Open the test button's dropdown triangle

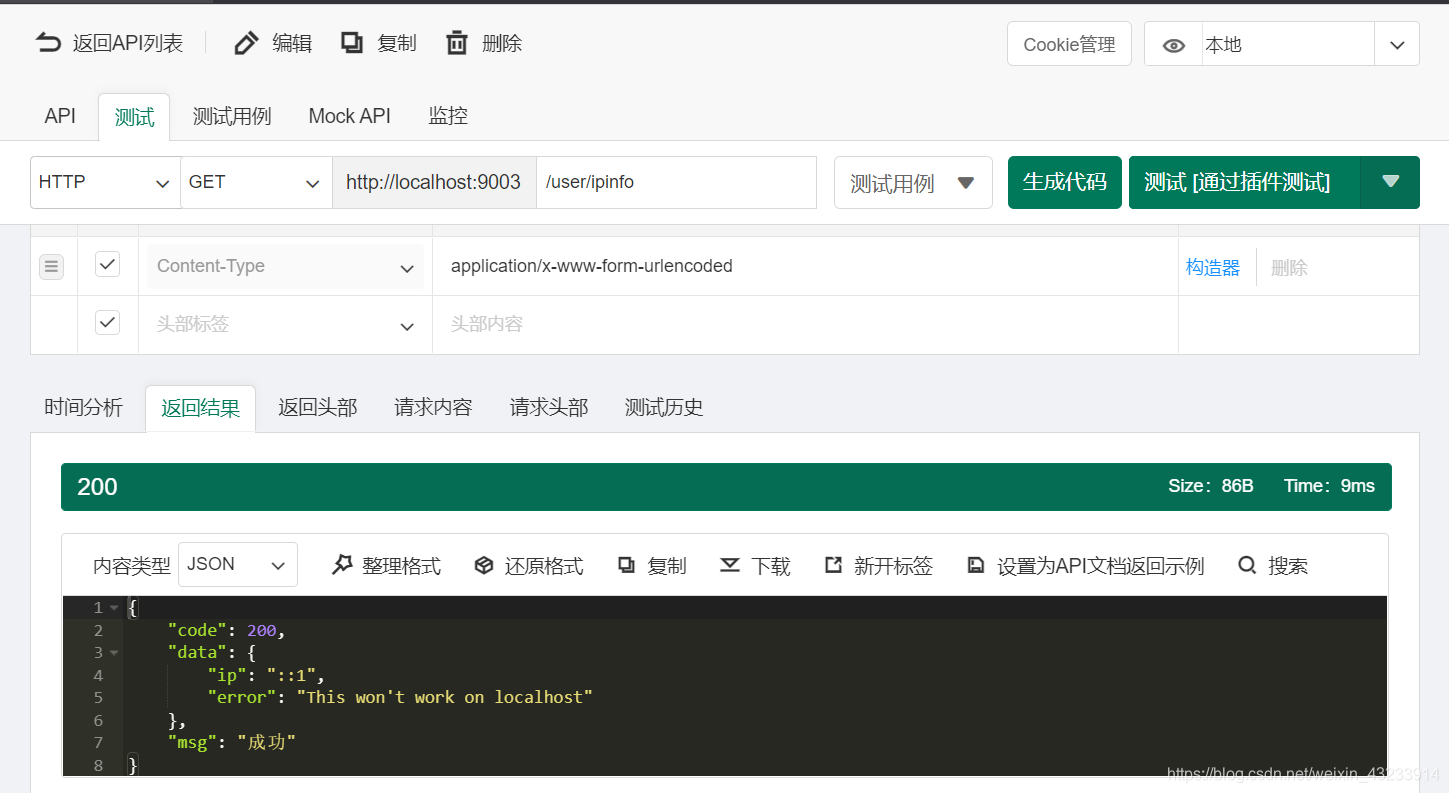pos(1390,182)
